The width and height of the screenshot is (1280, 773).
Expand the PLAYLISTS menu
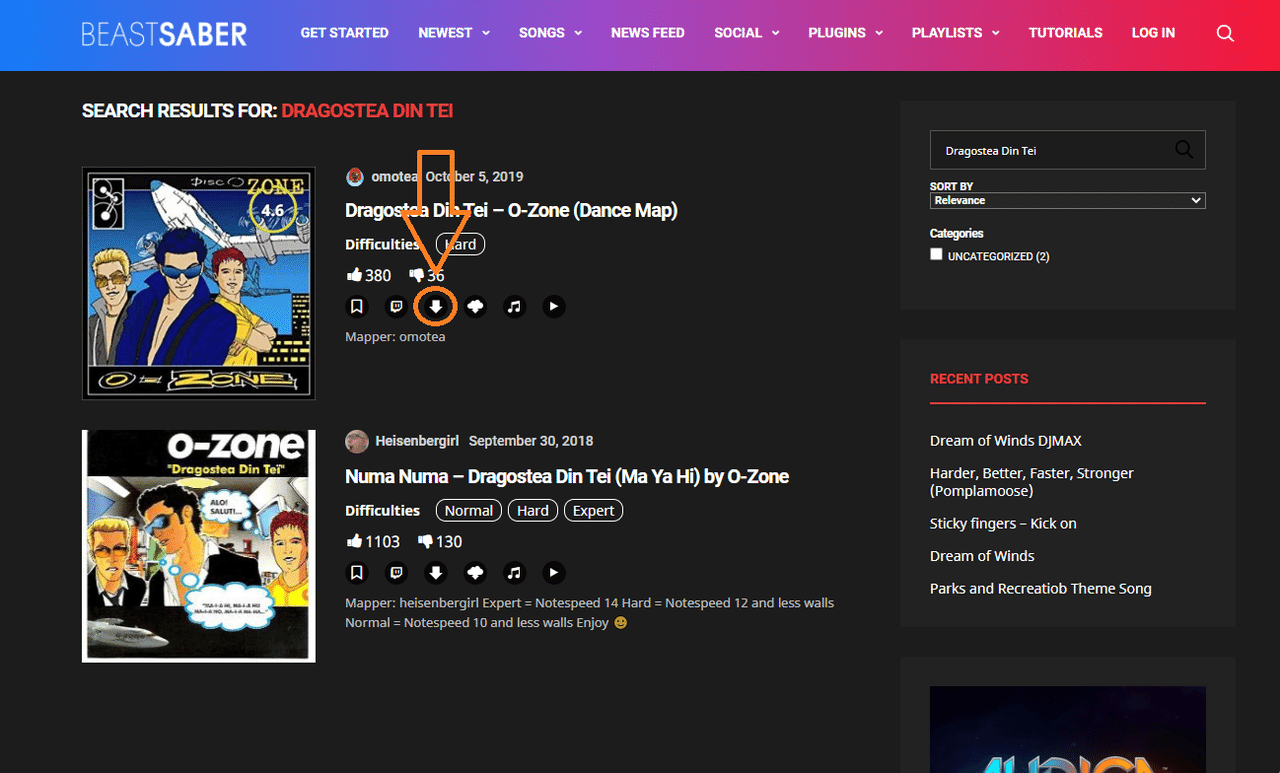click(x=955, y=33)
